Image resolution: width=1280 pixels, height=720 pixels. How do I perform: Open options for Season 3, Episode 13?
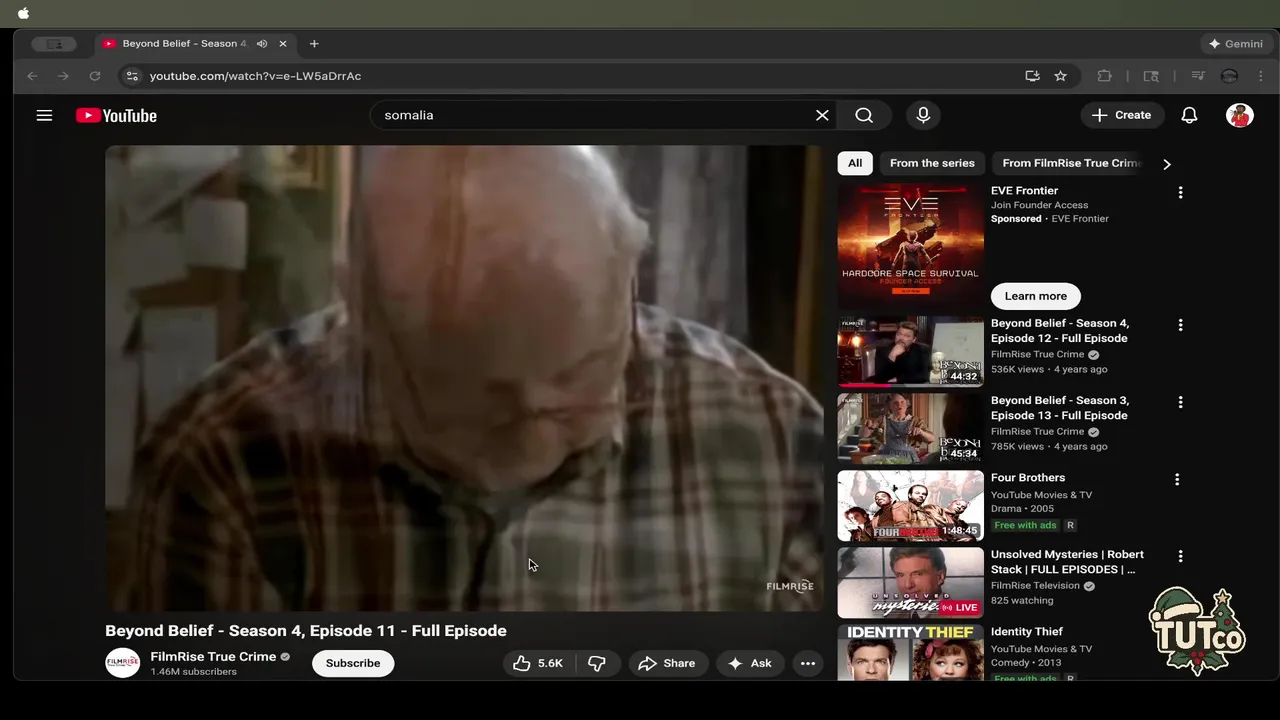1180,402
